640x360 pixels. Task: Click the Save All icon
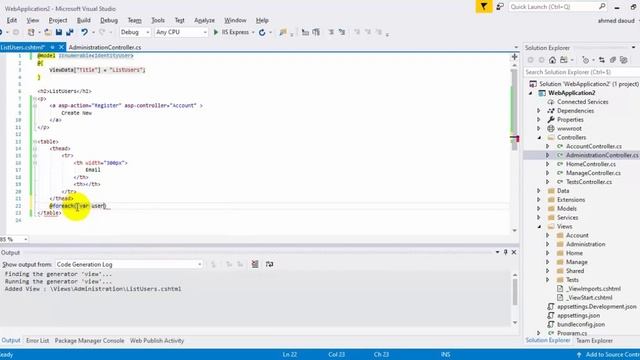tap(70, 32)
